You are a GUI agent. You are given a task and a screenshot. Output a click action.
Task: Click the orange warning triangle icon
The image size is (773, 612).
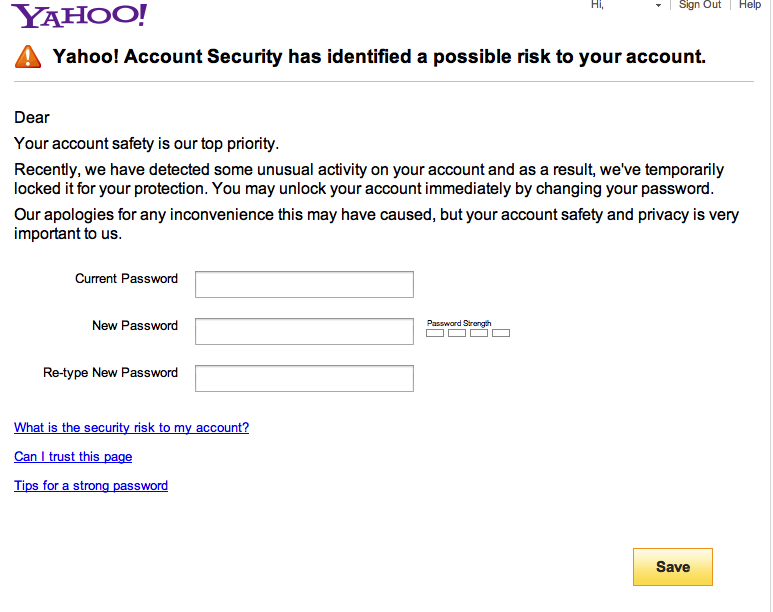(28, 56)
